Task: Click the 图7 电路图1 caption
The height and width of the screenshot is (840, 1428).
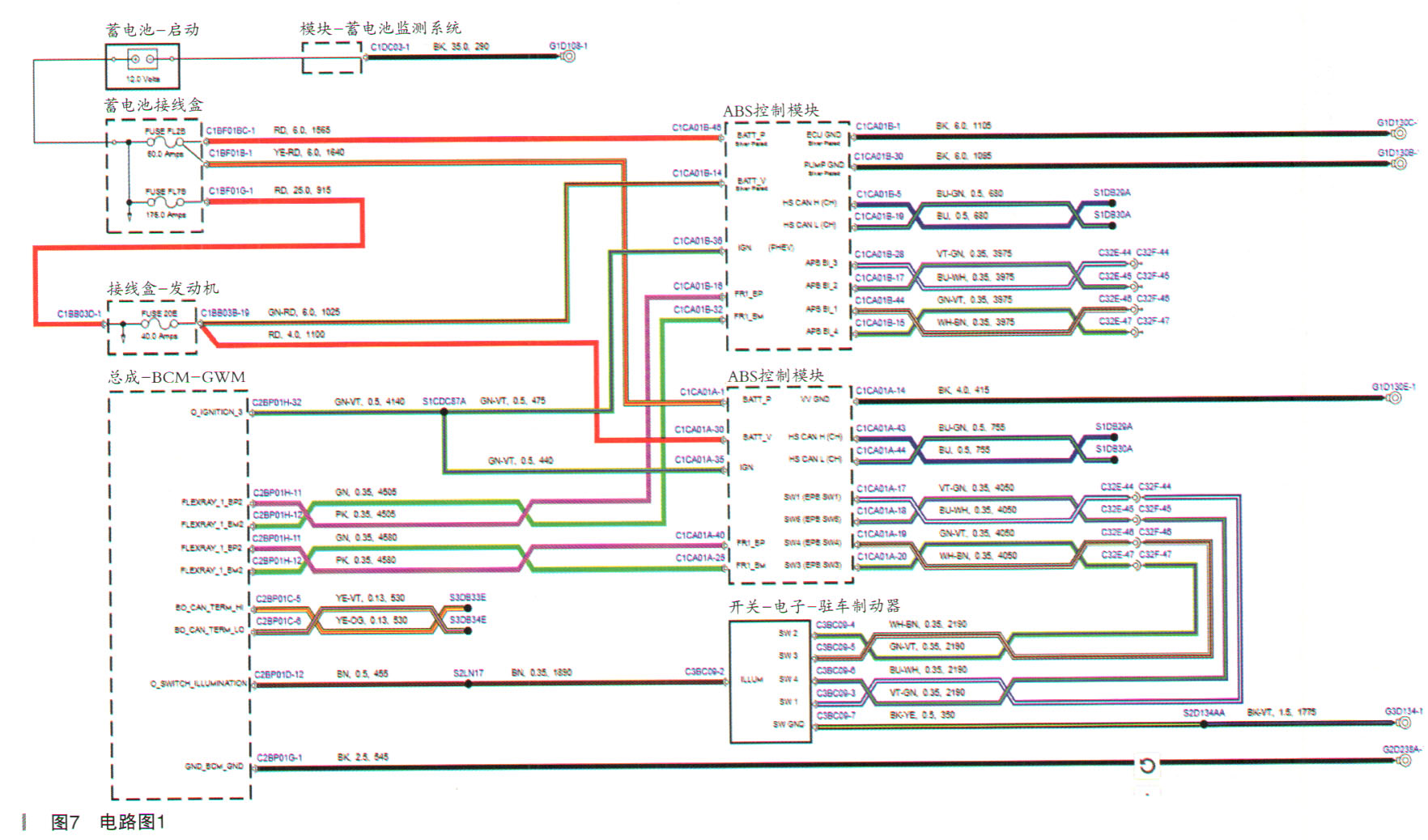Action: click(x=108, y=822)
